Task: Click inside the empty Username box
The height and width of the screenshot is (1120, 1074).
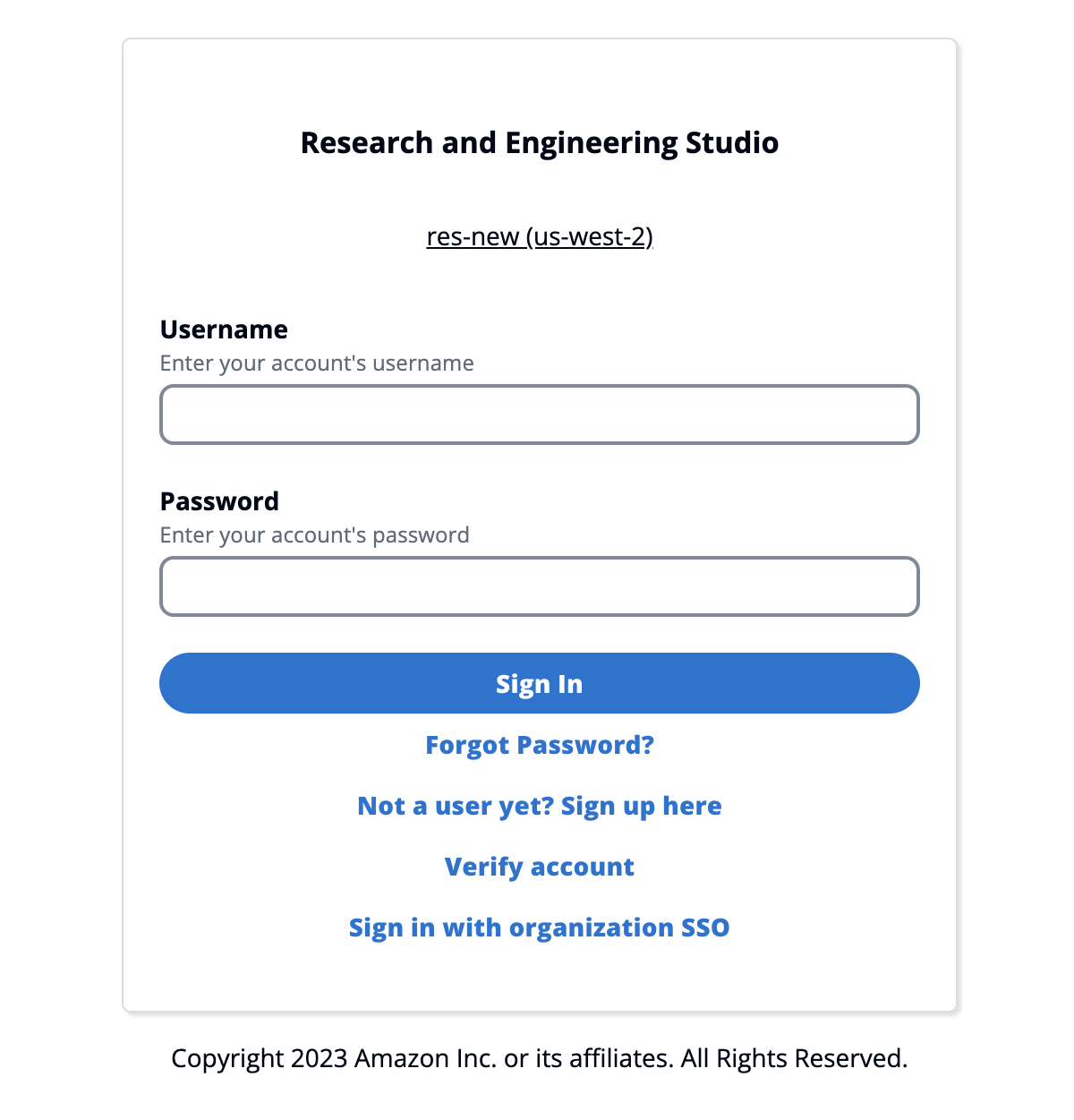Action: point(539,415)
